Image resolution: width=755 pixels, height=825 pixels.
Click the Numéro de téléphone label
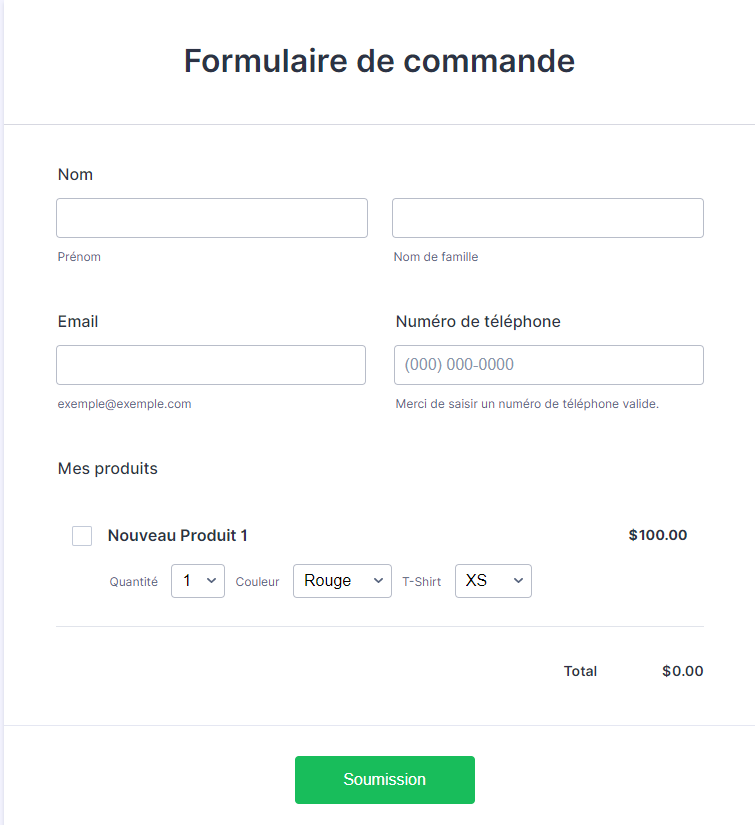tap(478, 322)
